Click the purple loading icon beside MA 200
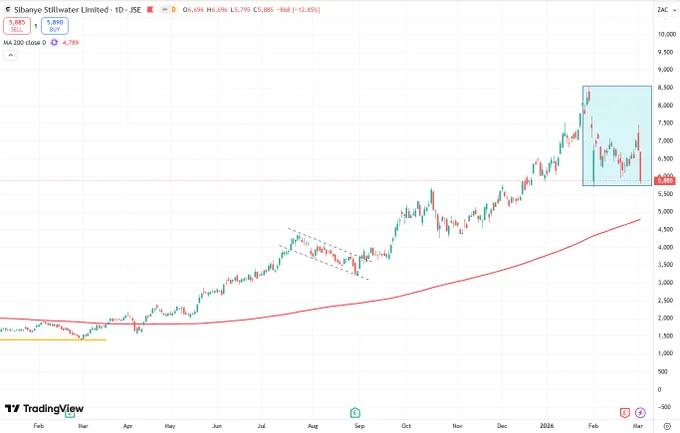This screenshot has height=433, width=680. coord(54,43)
